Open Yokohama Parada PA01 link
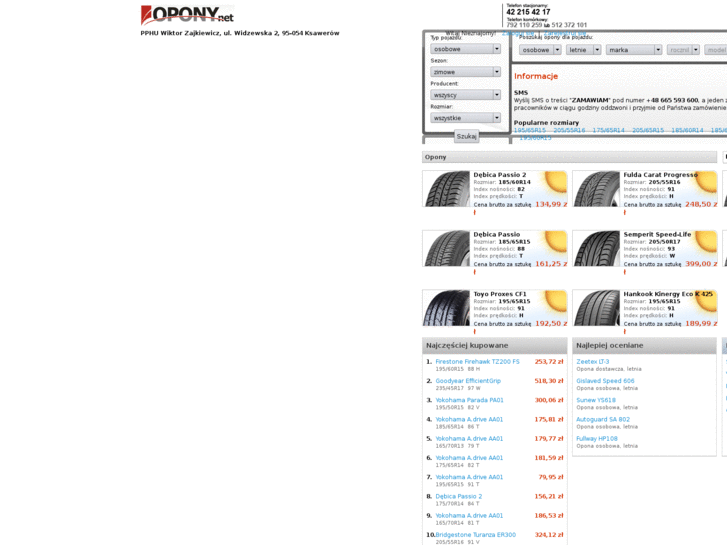 click(469, 400)
